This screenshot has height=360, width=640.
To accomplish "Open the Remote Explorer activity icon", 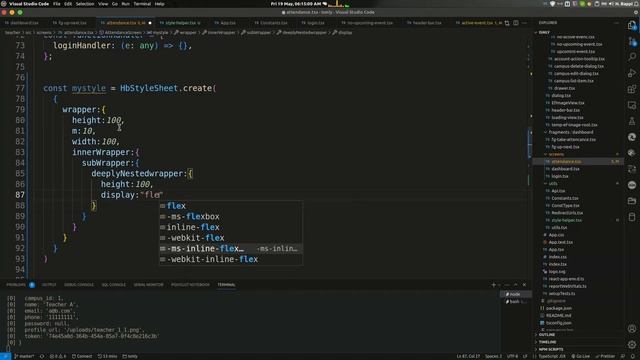I will [x=632, y=105].
